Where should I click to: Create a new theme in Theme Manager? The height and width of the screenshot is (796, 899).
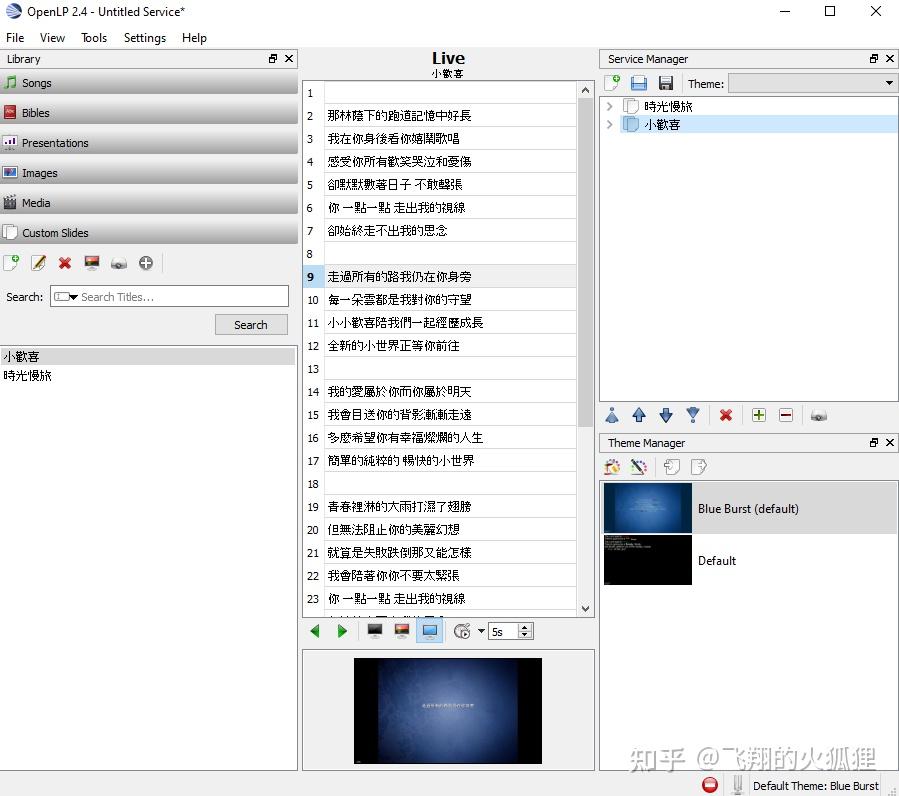tap(612, 466)
